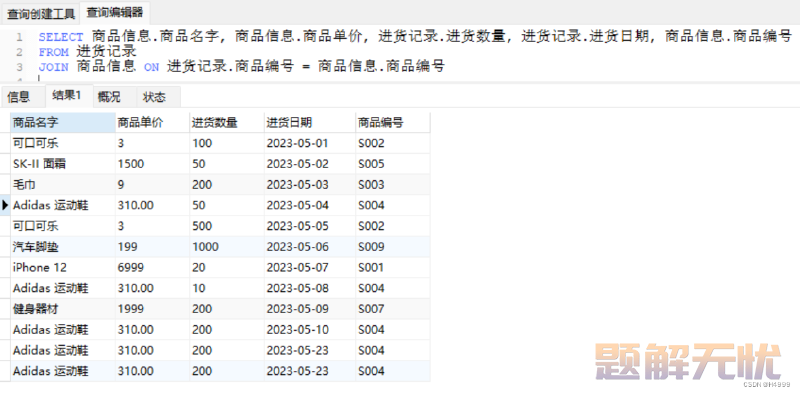Screen dimensions: 800x393
Task: Click the quantity cell 1000
Action: pos(227,247)
